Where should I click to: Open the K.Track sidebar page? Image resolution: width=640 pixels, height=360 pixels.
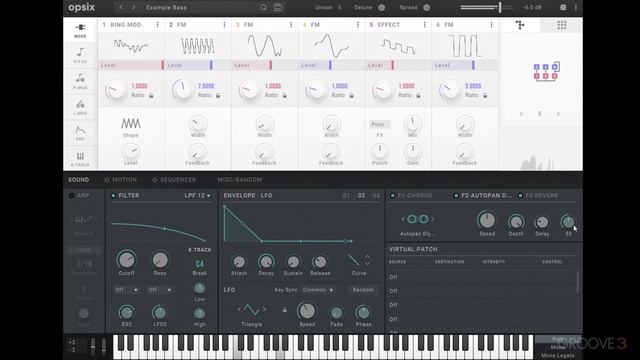(80, 159)
